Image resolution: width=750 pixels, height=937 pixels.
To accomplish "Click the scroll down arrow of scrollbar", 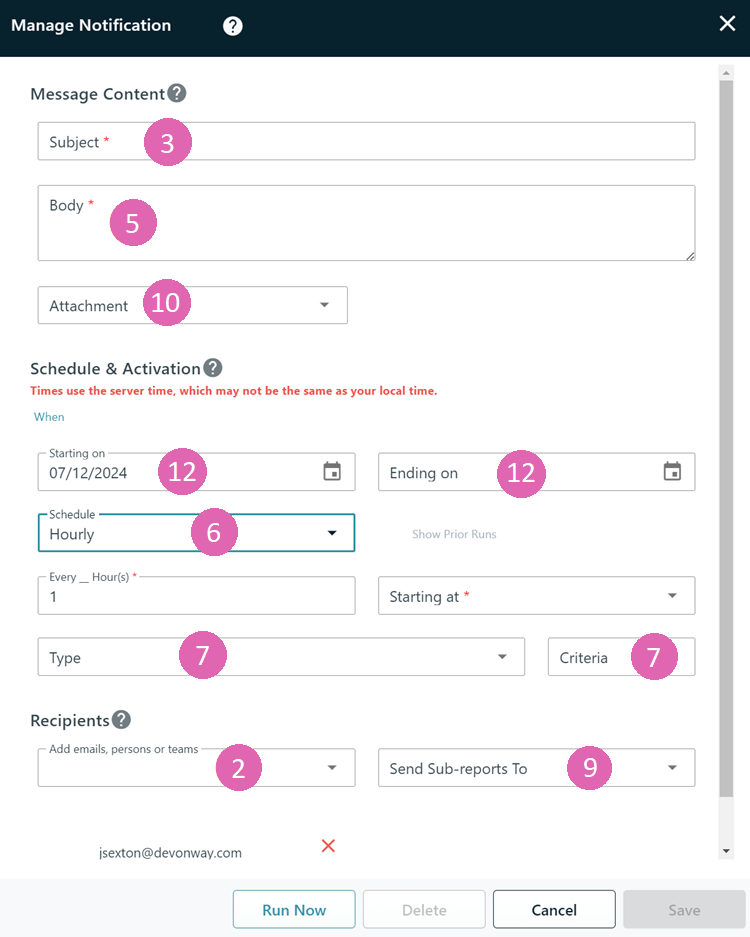I will (x=726, y=851).
